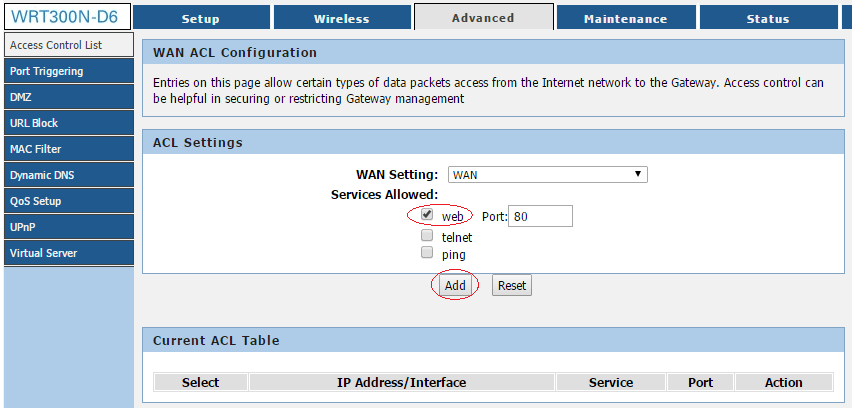
Task: Enable the ping service checkbox
Action: click(427, 253)
